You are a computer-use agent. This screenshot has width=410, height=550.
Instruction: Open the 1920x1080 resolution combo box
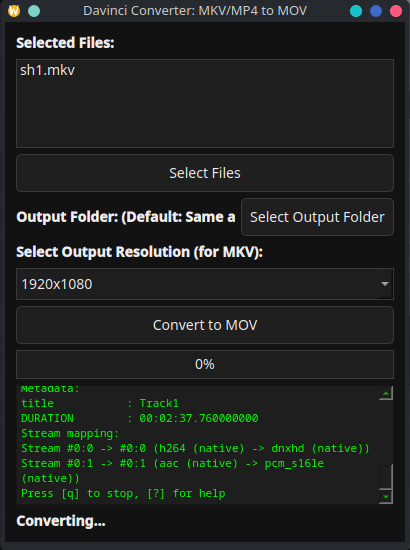(x=205, y=284)
